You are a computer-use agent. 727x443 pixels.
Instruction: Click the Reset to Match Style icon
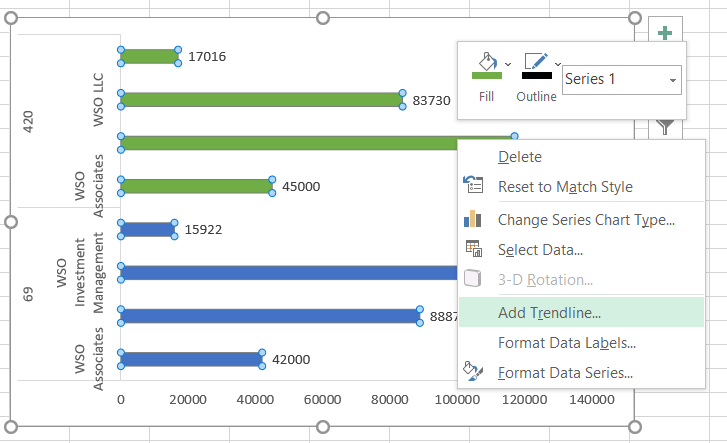pyautogui.click(x=474, y=186)
